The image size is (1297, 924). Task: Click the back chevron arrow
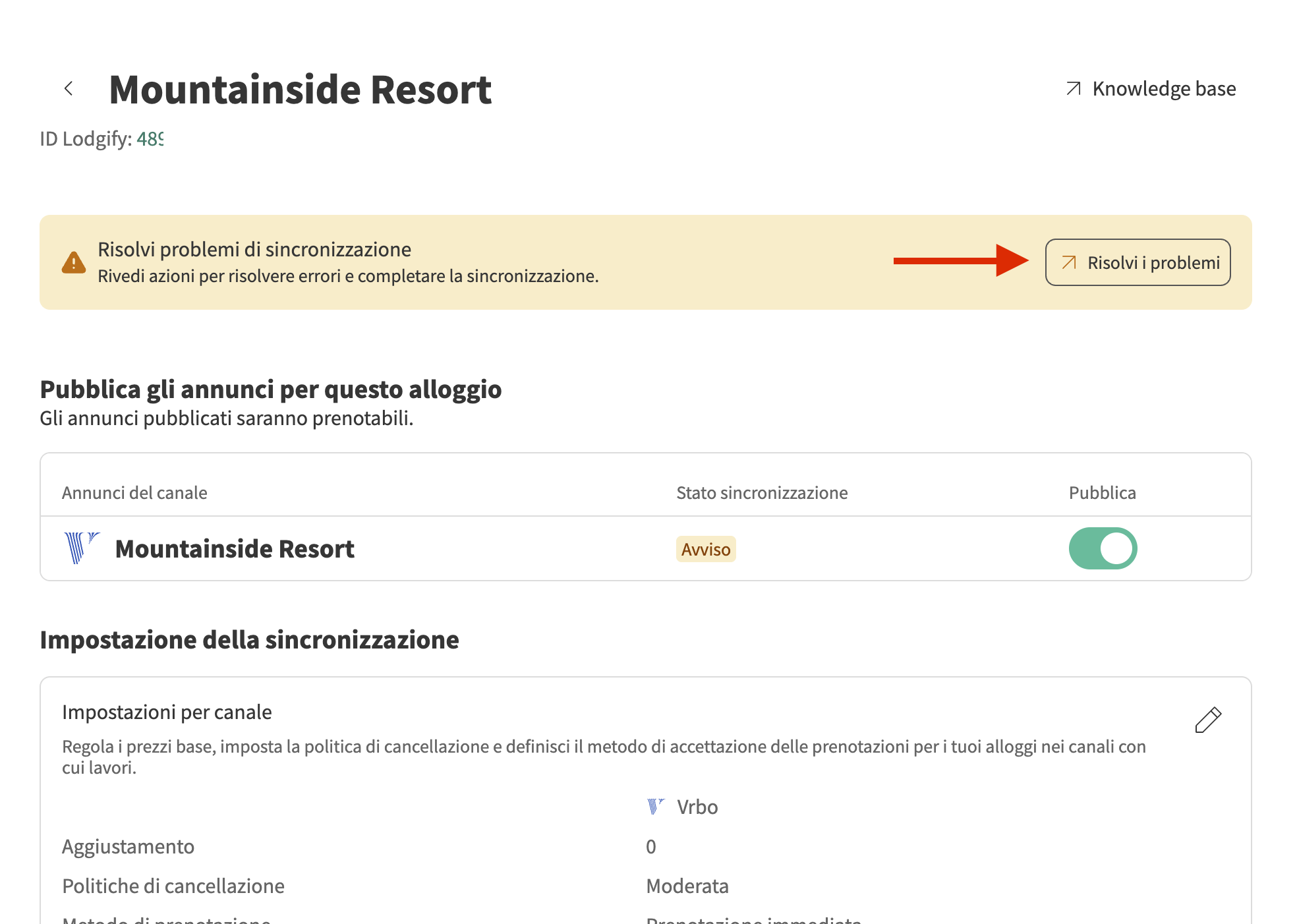[x=69, y=88]
